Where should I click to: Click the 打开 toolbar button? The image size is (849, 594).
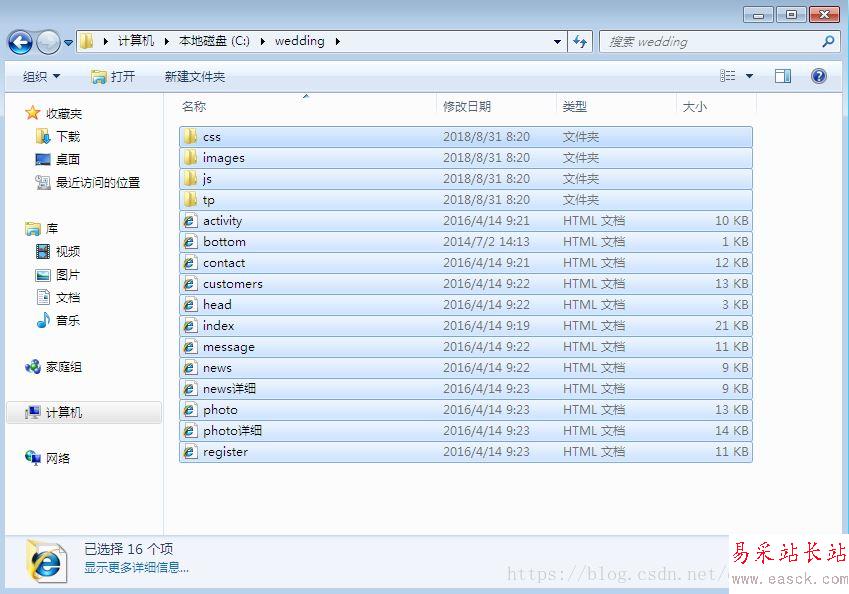(x=113, y=76)
